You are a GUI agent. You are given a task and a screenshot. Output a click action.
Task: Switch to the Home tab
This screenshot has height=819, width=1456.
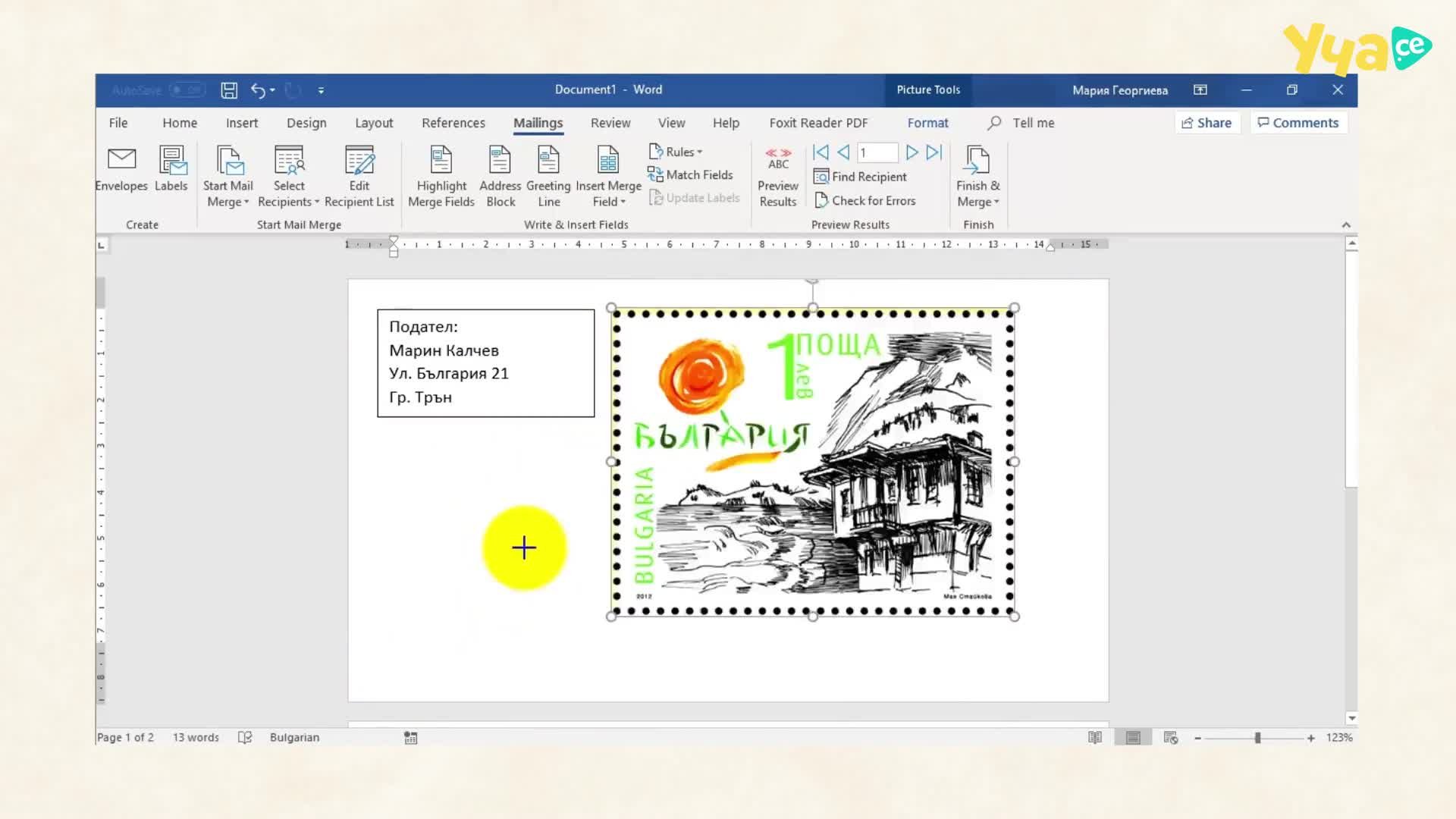coord(180,123)
